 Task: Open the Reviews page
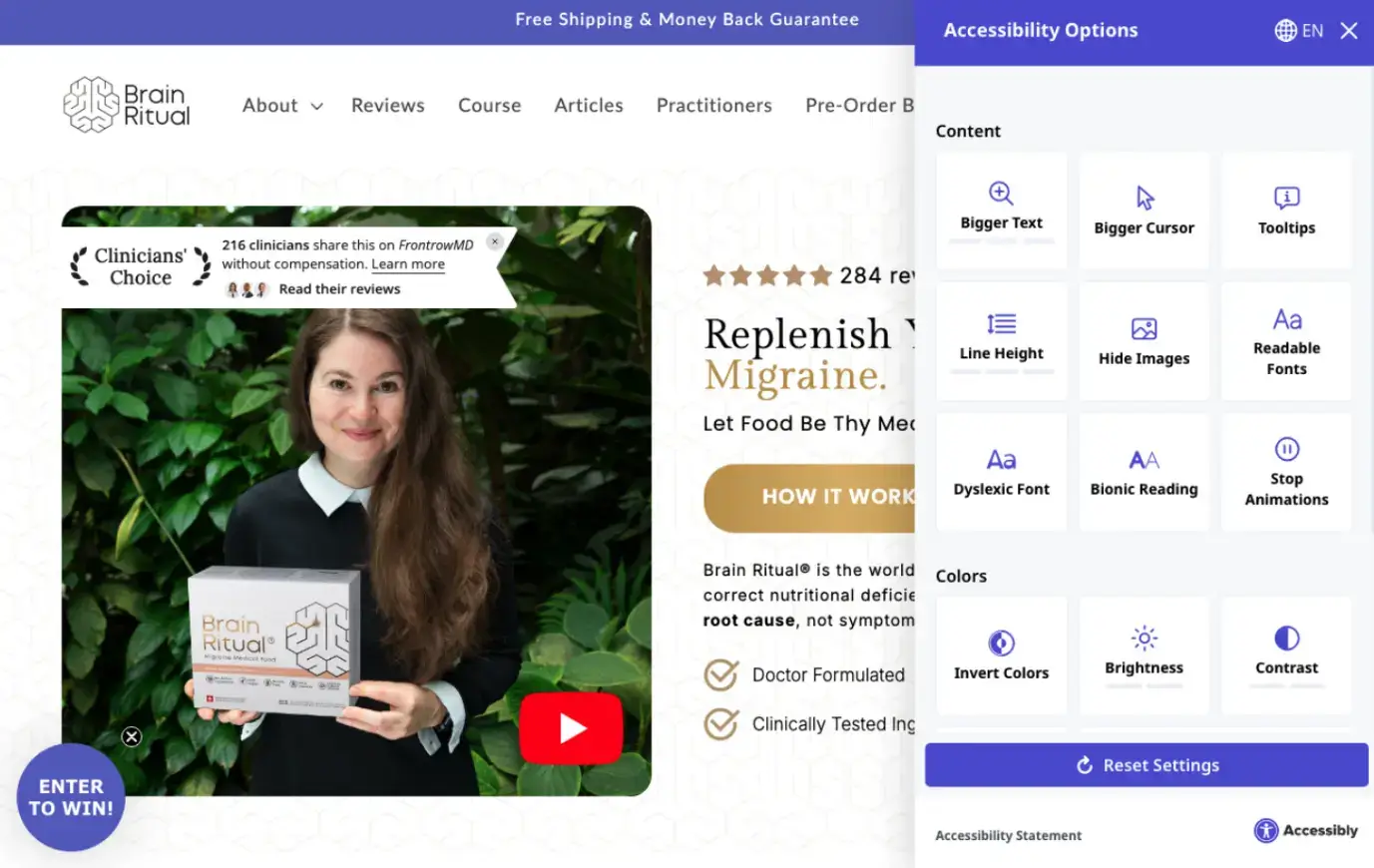tap(387, 106)
